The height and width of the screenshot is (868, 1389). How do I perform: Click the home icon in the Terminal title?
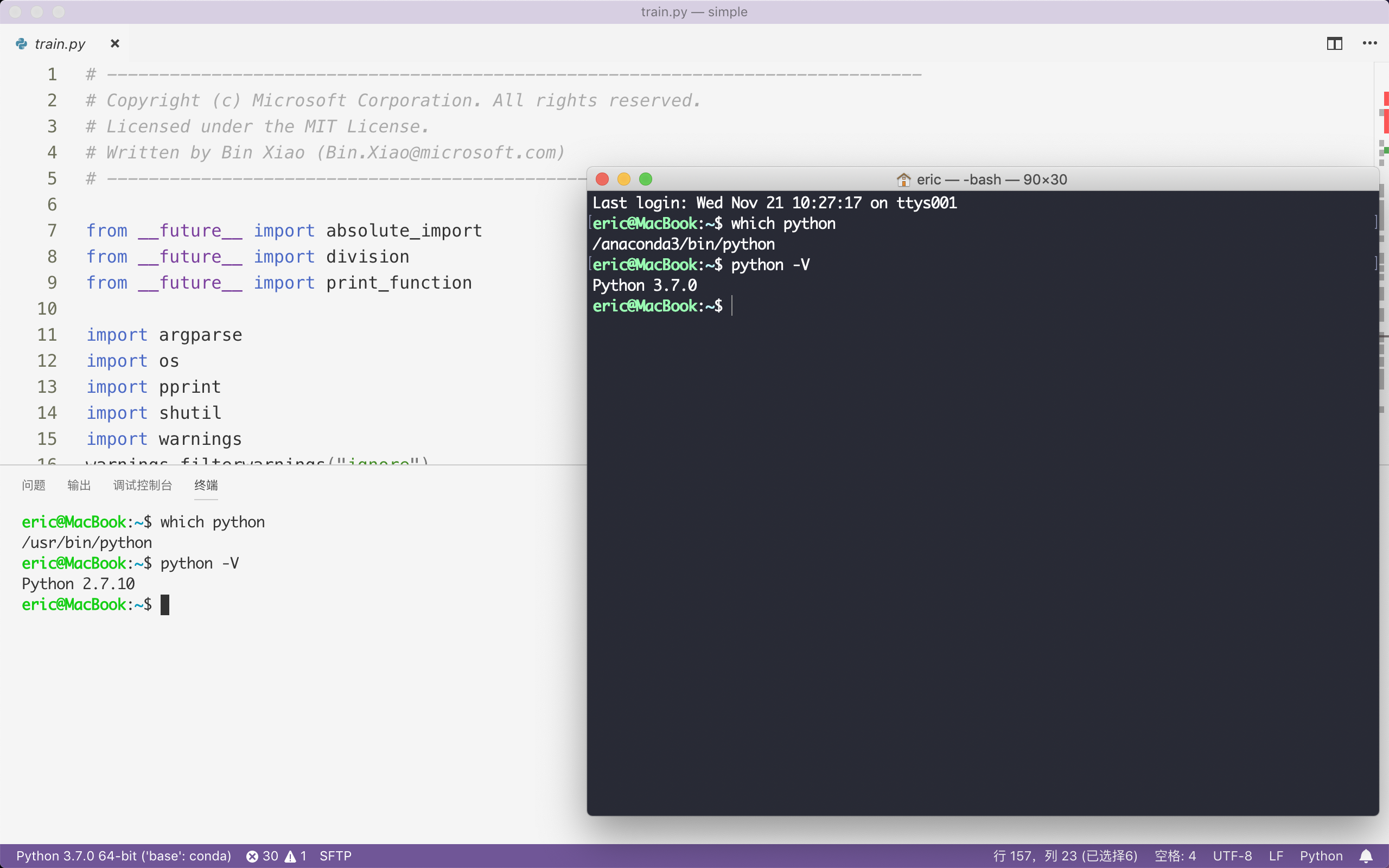click(x=903, y=180)
